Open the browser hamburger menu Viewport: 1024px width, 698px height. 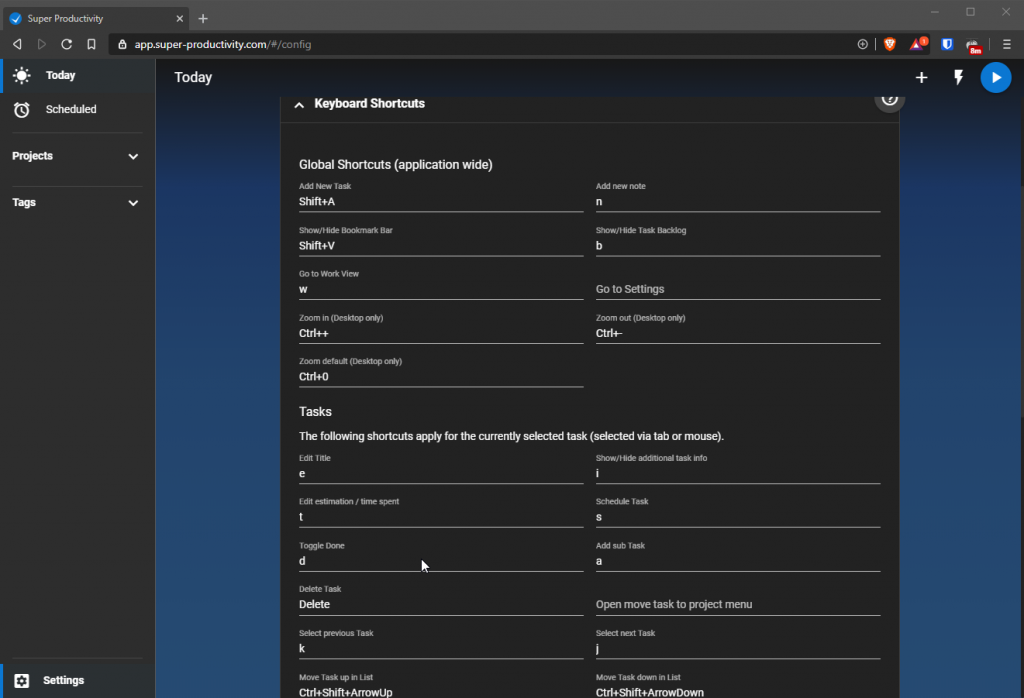(x=1006, y=44)
